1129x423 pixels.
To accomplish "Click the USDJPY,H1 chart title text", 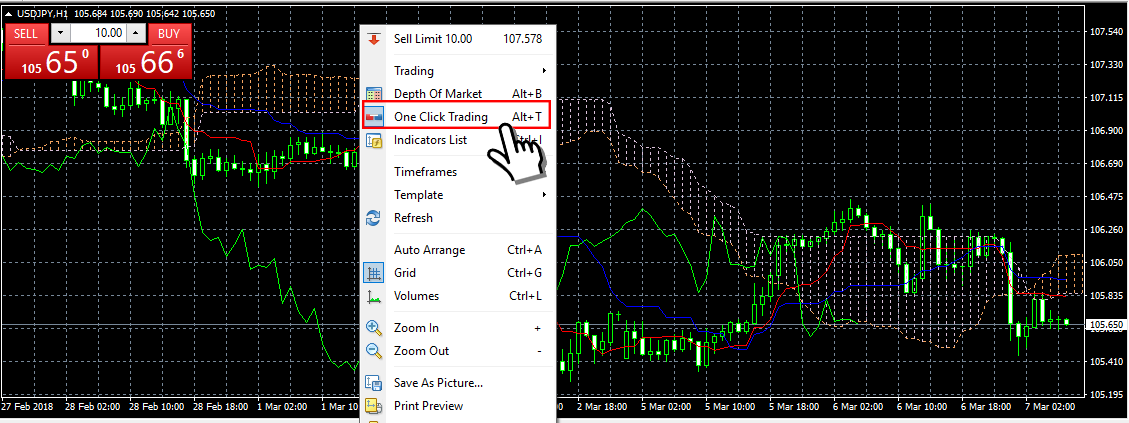I will (43, 13).
